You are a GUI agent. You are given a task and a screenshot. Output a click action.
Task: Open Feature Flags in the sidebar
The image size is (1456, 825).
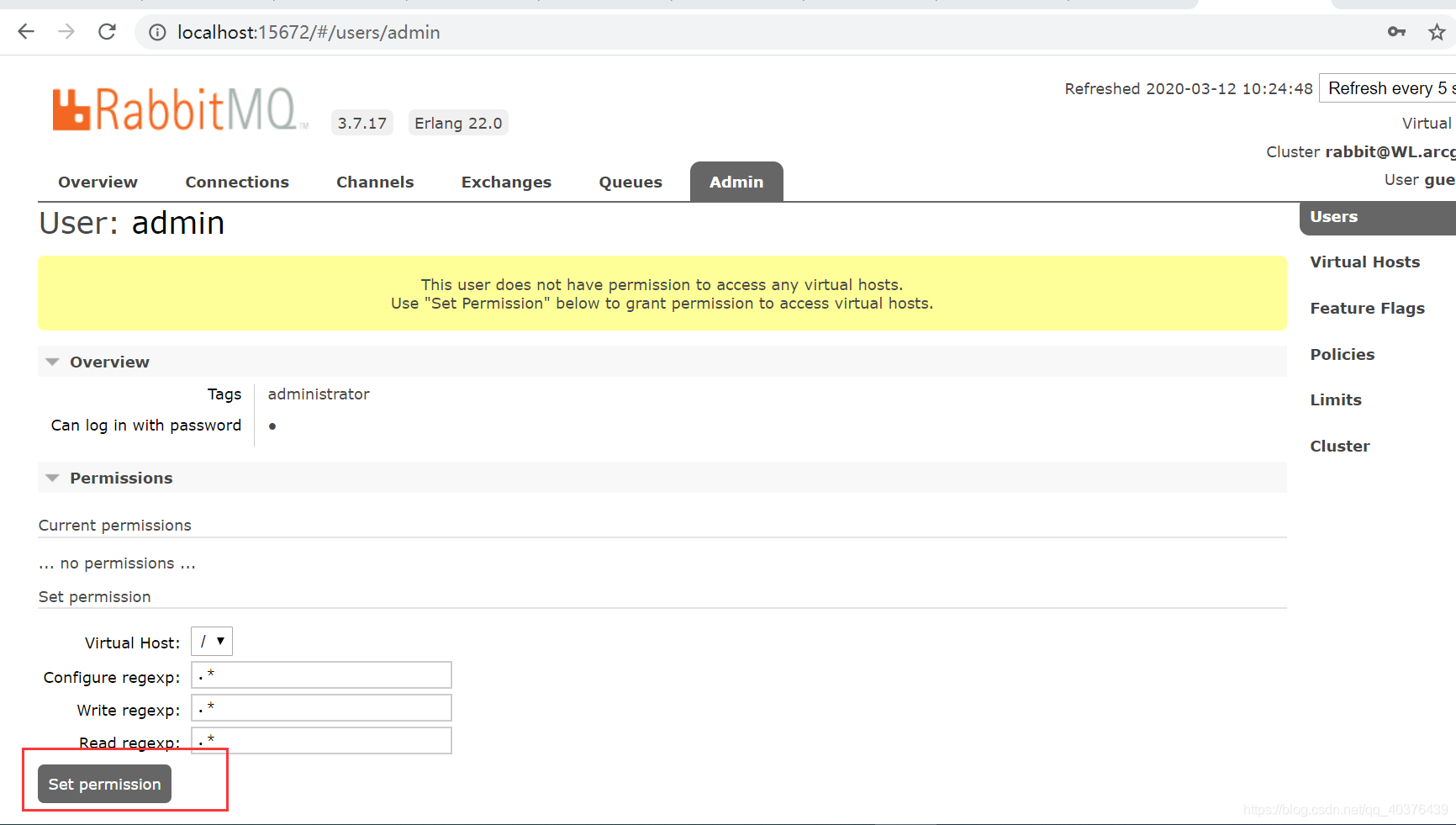point(1367,309)
